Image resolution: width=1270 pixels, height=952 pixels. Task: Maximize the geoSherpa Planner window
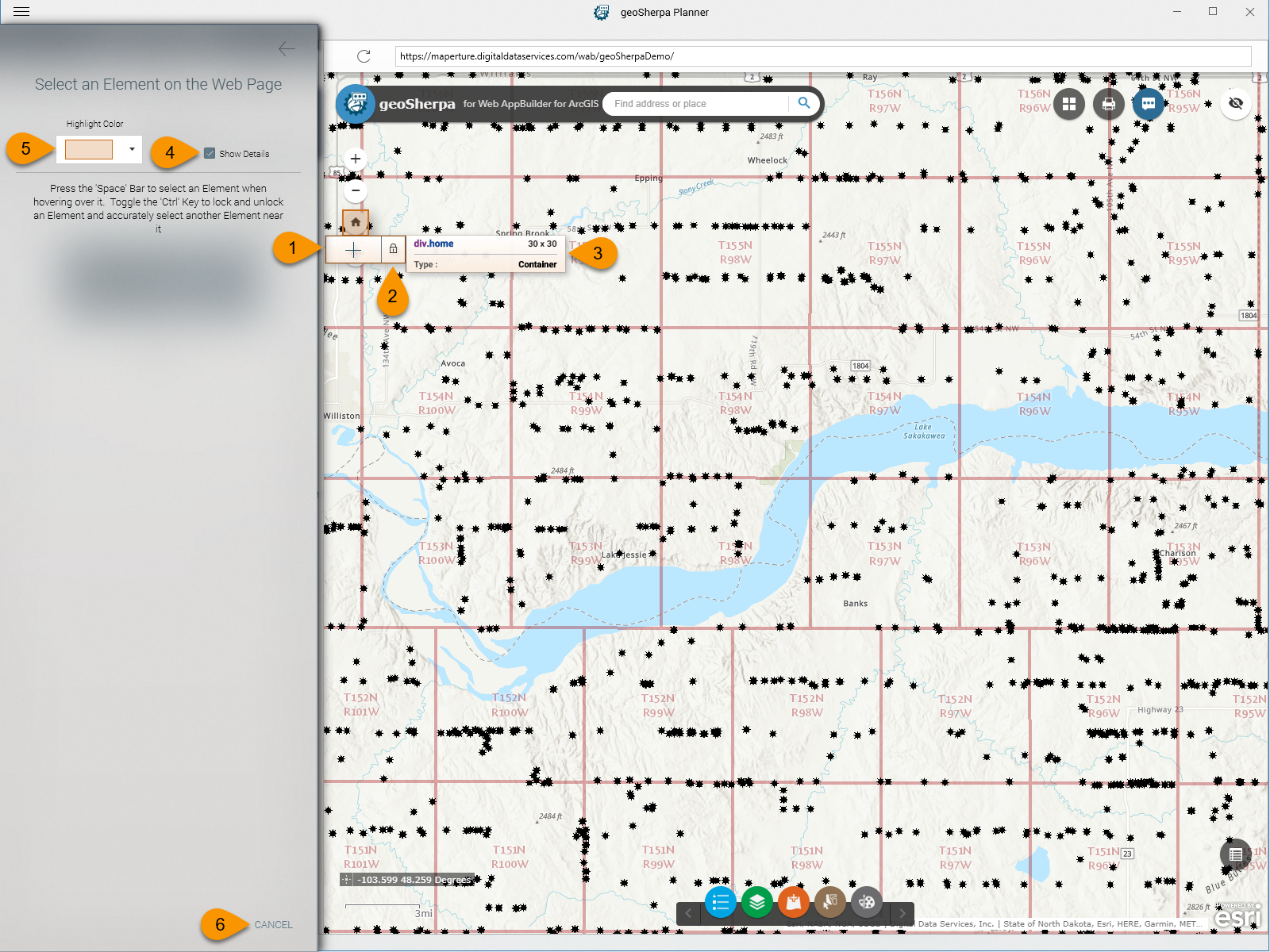1213,12
